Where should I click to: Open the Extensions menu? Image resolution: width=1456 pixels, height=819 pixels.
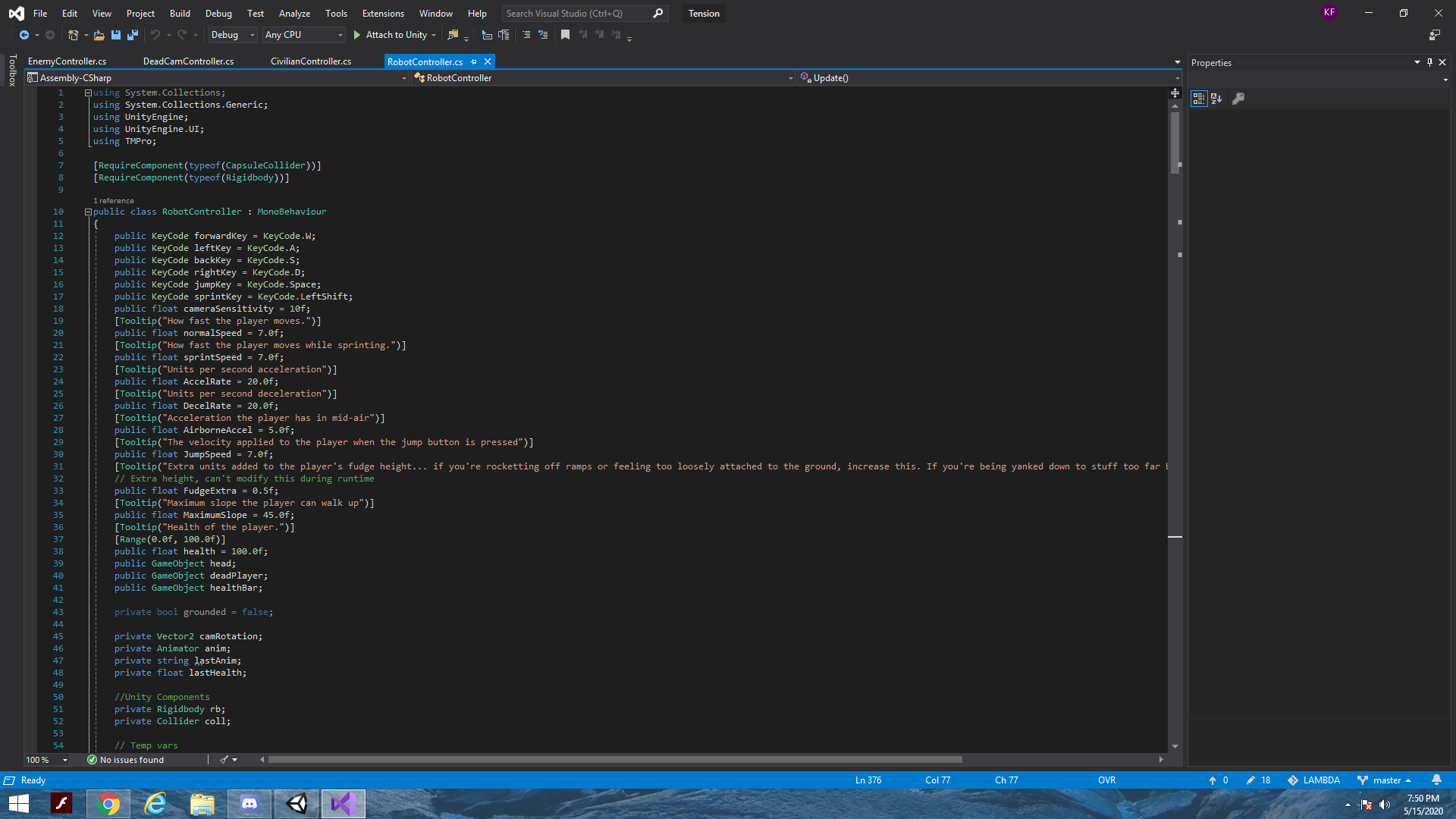[x=382, y=13]
